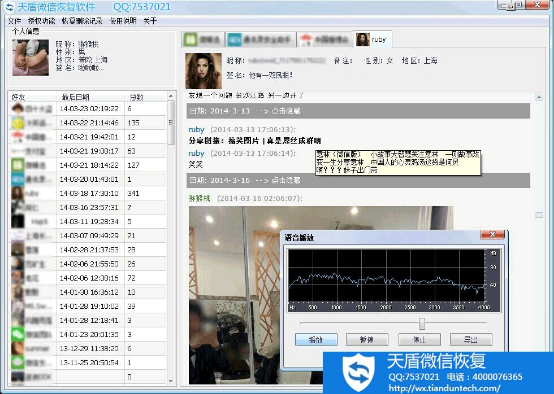554x394 pixels.
Task: Click ruby's avatar in the friend list
Action: click(18, 193)
